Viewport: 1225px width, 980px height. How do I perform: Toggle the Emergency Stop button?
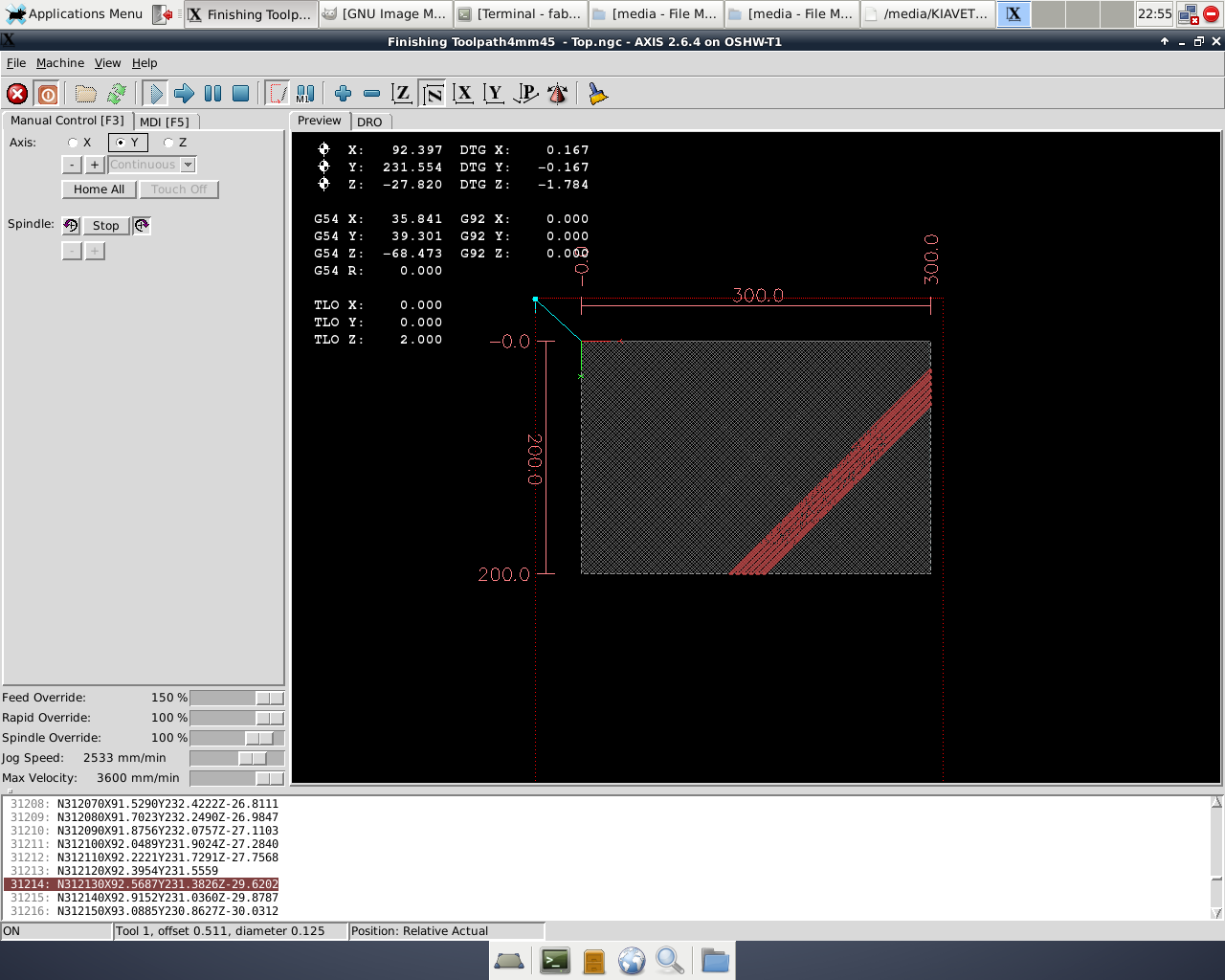tap(16, 93)
